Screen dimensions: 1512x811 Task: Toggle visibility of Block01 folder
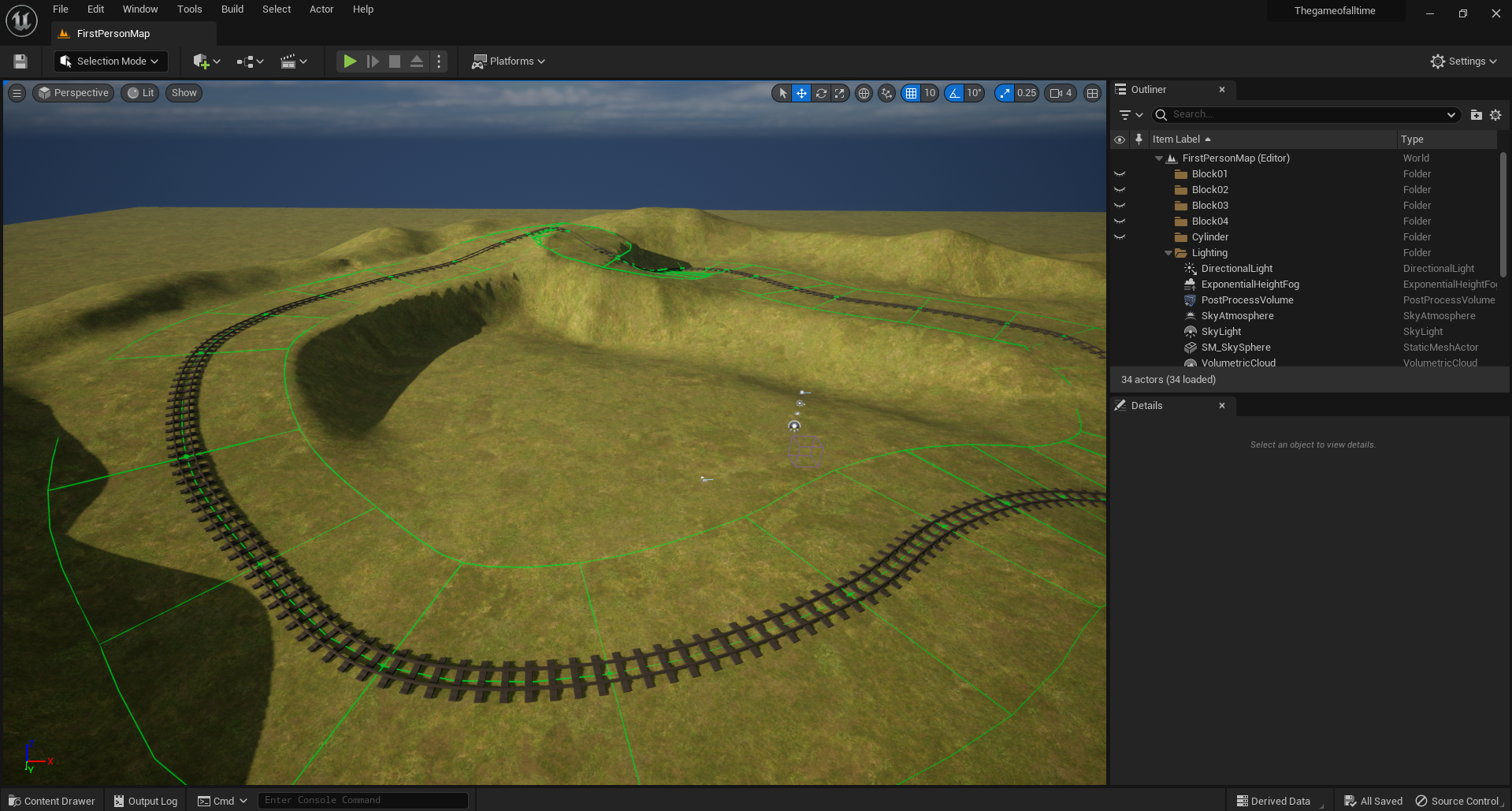1120,174
